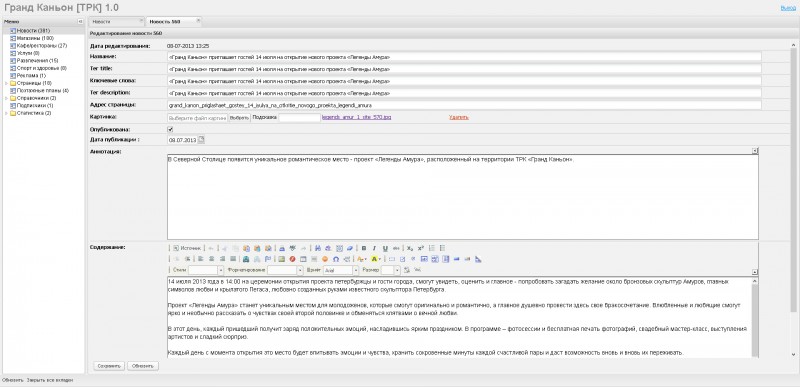This screenshot has height=387, width=800.
Task: Collapse the Аннотация section arrow
Action: tap(755, 150)
